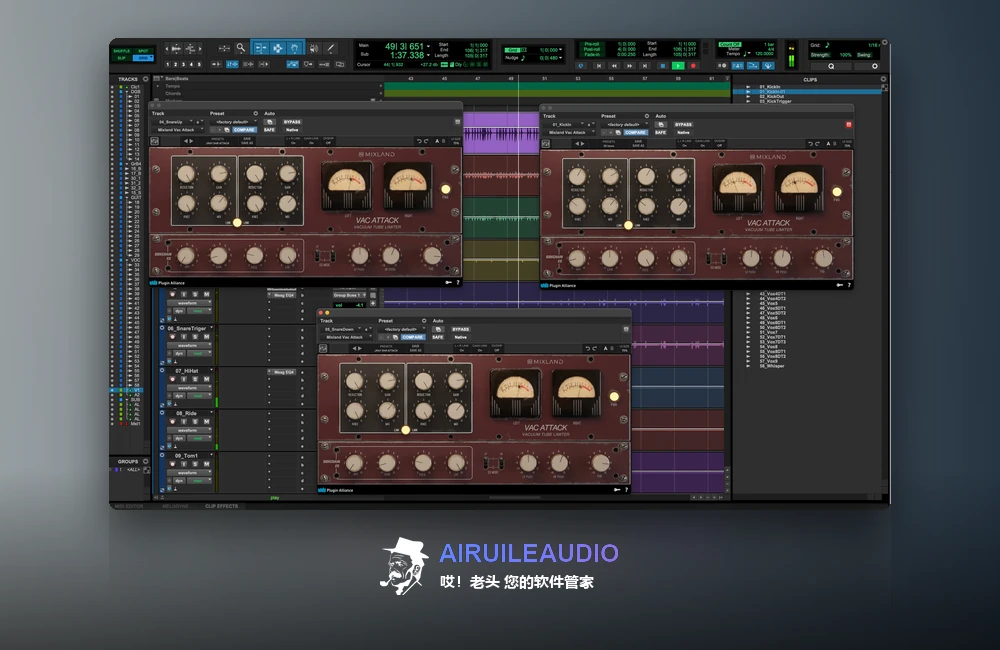This screenshot has width=1000, height=650.
Task: Click COMPARE in 05_SnareDown plugin window
Action: click(413, 337)
